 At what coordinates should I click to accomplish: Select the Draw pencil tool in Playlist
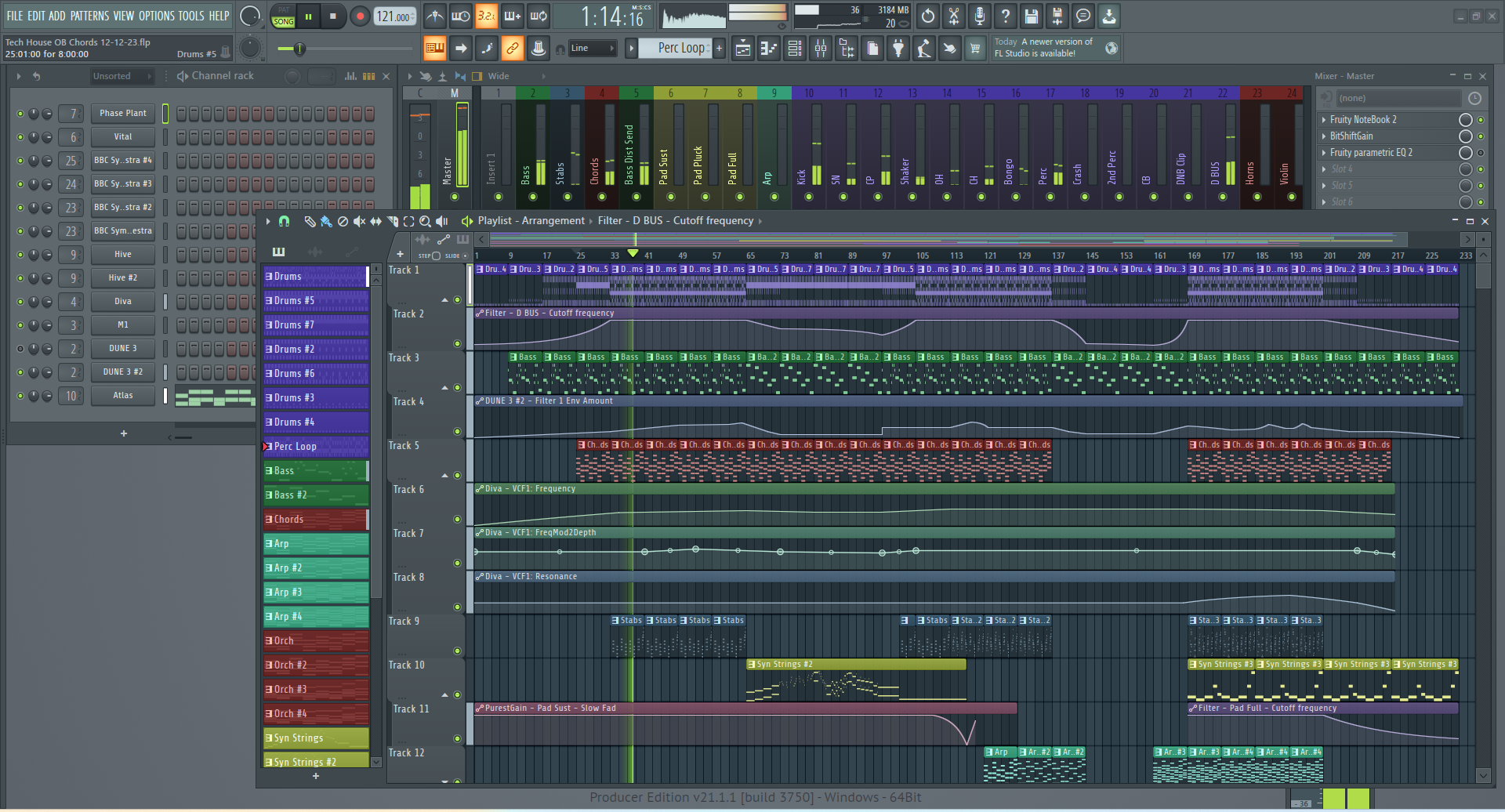pos(310,221)
